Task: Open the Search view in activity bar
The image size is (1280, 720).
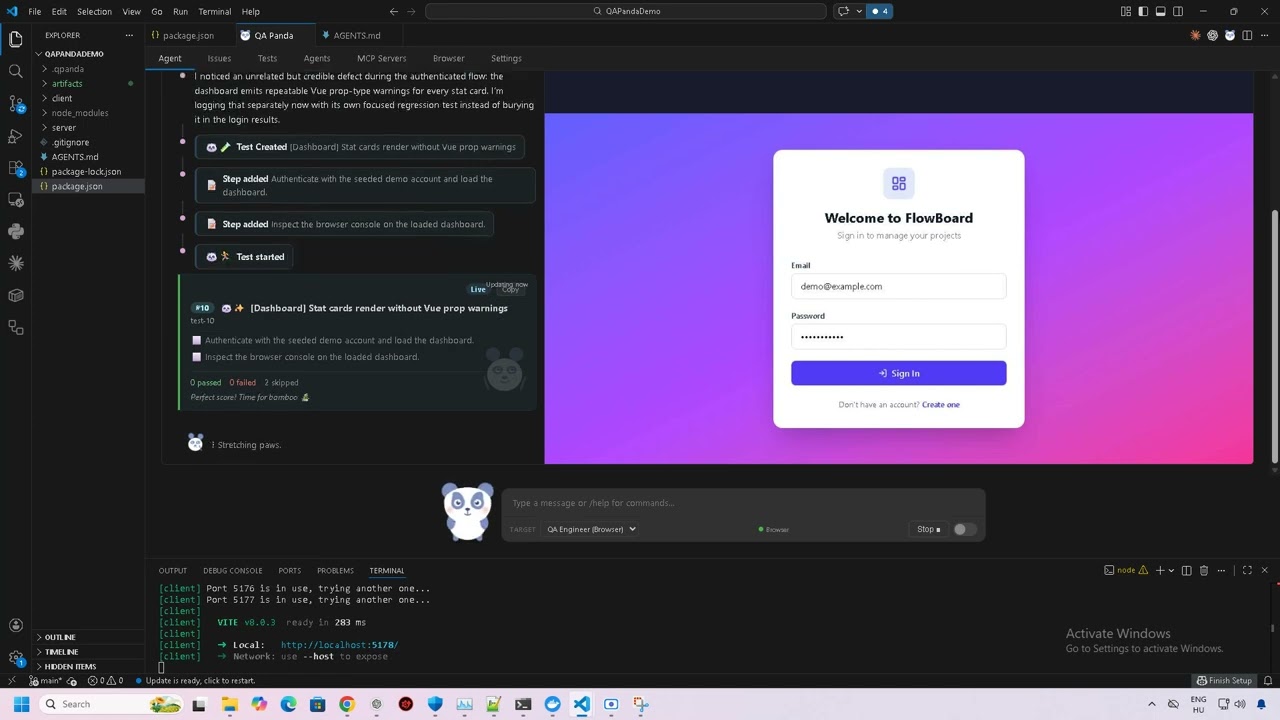Action: (15, 71)
